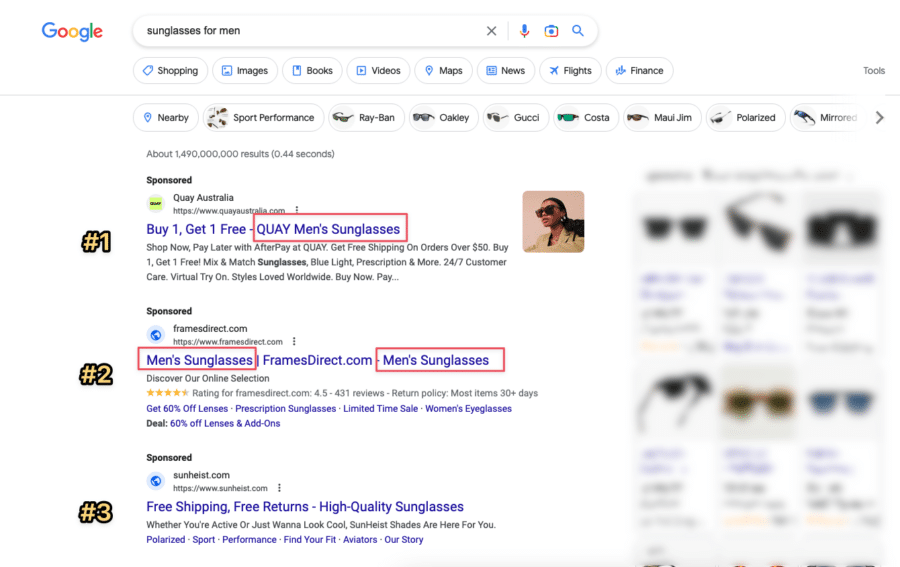Select the Mirrored filter chip

coord(827,118)
